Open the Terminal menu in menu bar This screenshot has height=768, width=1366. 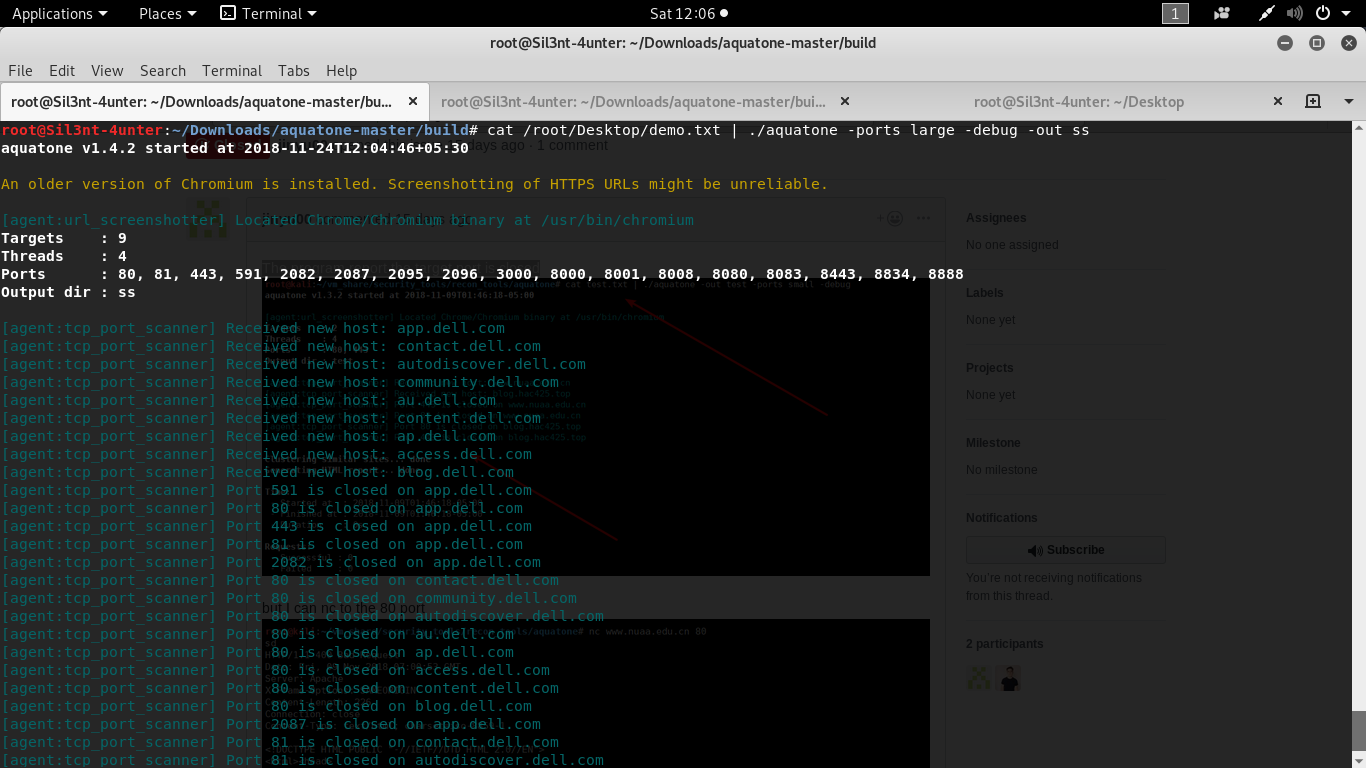(x=232, y=70)
